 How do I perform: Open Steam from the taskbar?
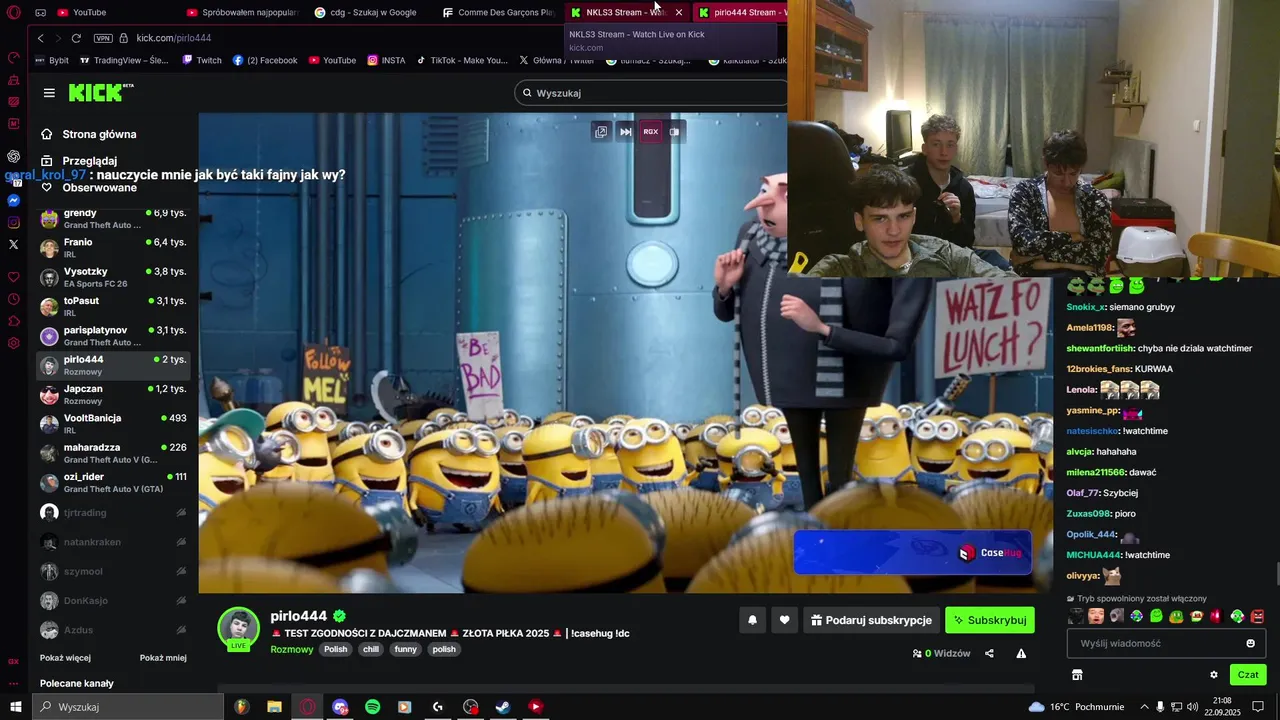pyautogui.click(x=503, y=707)
